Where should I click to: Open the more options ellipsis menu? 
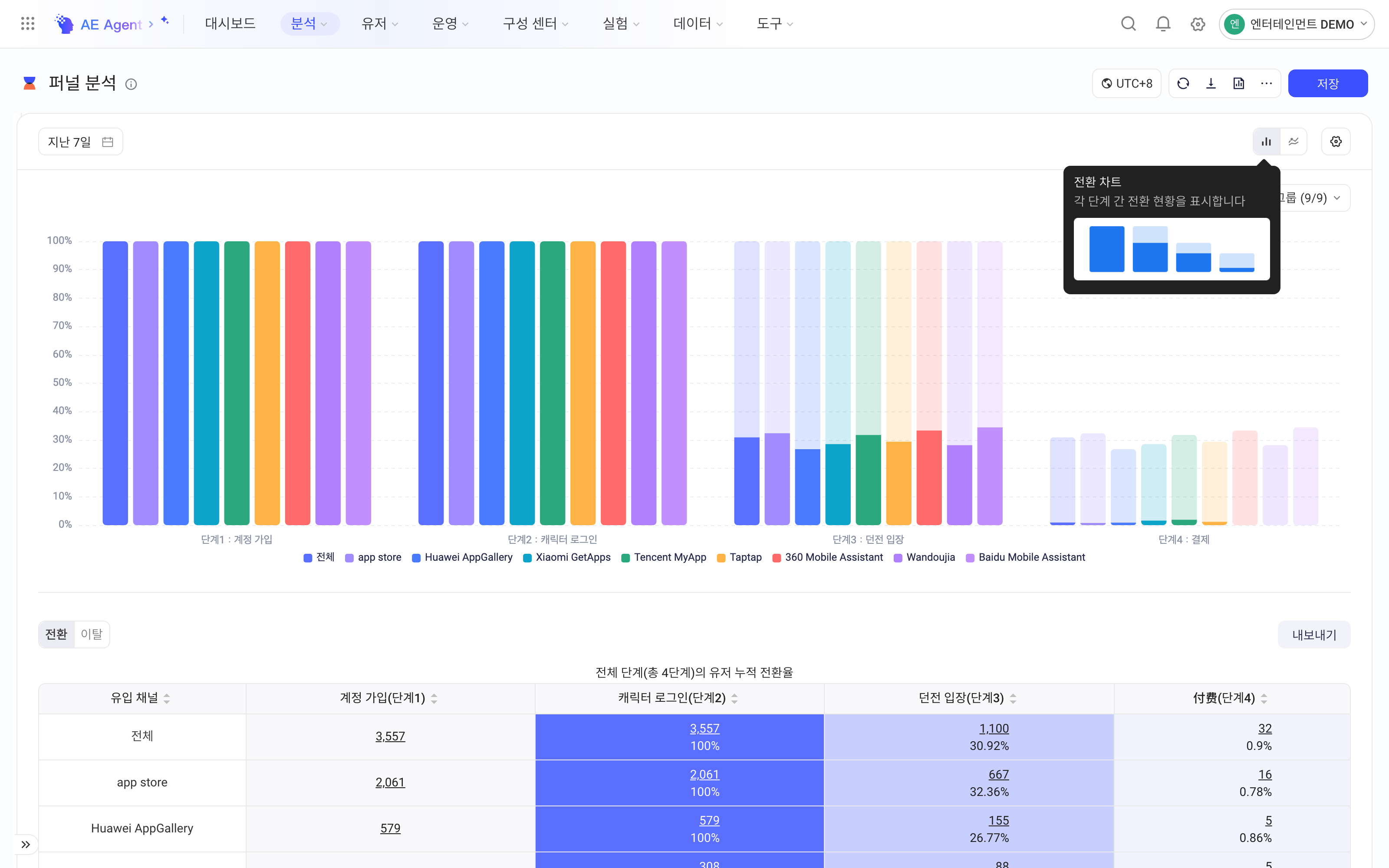pos(1266,83)
